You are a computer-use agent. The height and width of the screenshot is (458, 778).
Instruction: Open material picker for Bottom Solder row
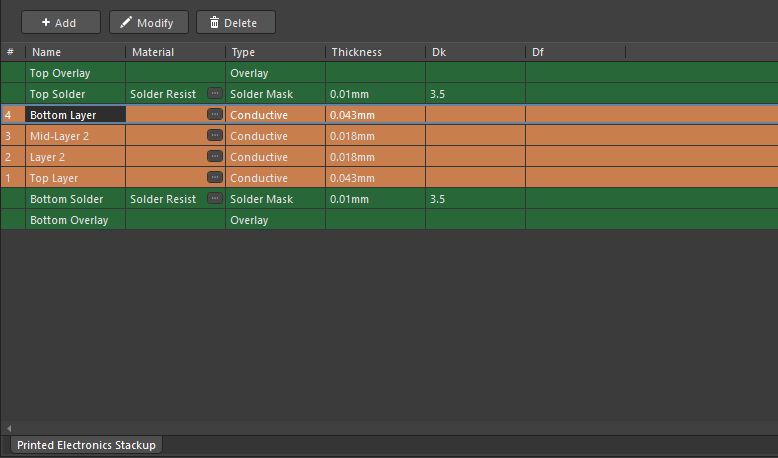pyautogui.click(x=215, y=198)
